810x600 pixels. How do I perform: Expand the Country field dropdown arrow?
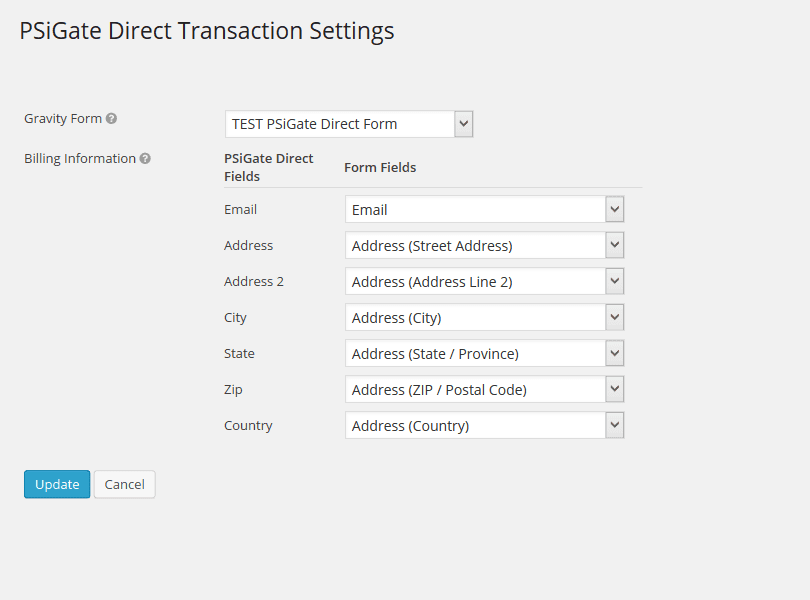tap(615, 425)
